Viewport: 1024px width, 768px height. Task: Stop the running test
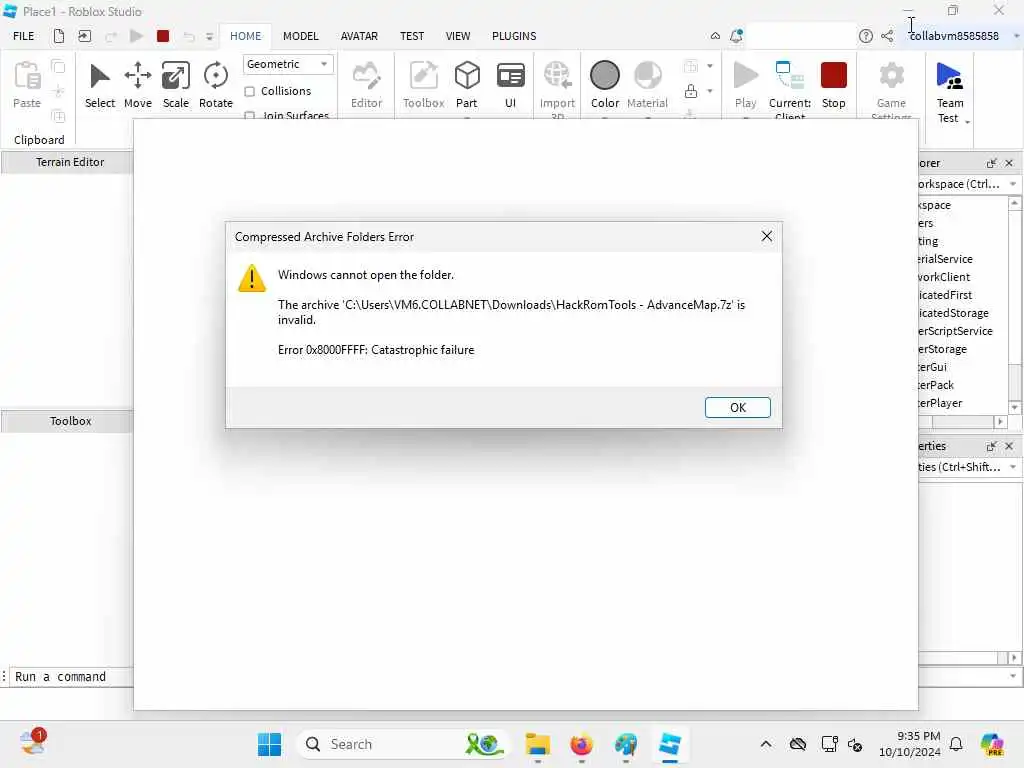point(833,85)
